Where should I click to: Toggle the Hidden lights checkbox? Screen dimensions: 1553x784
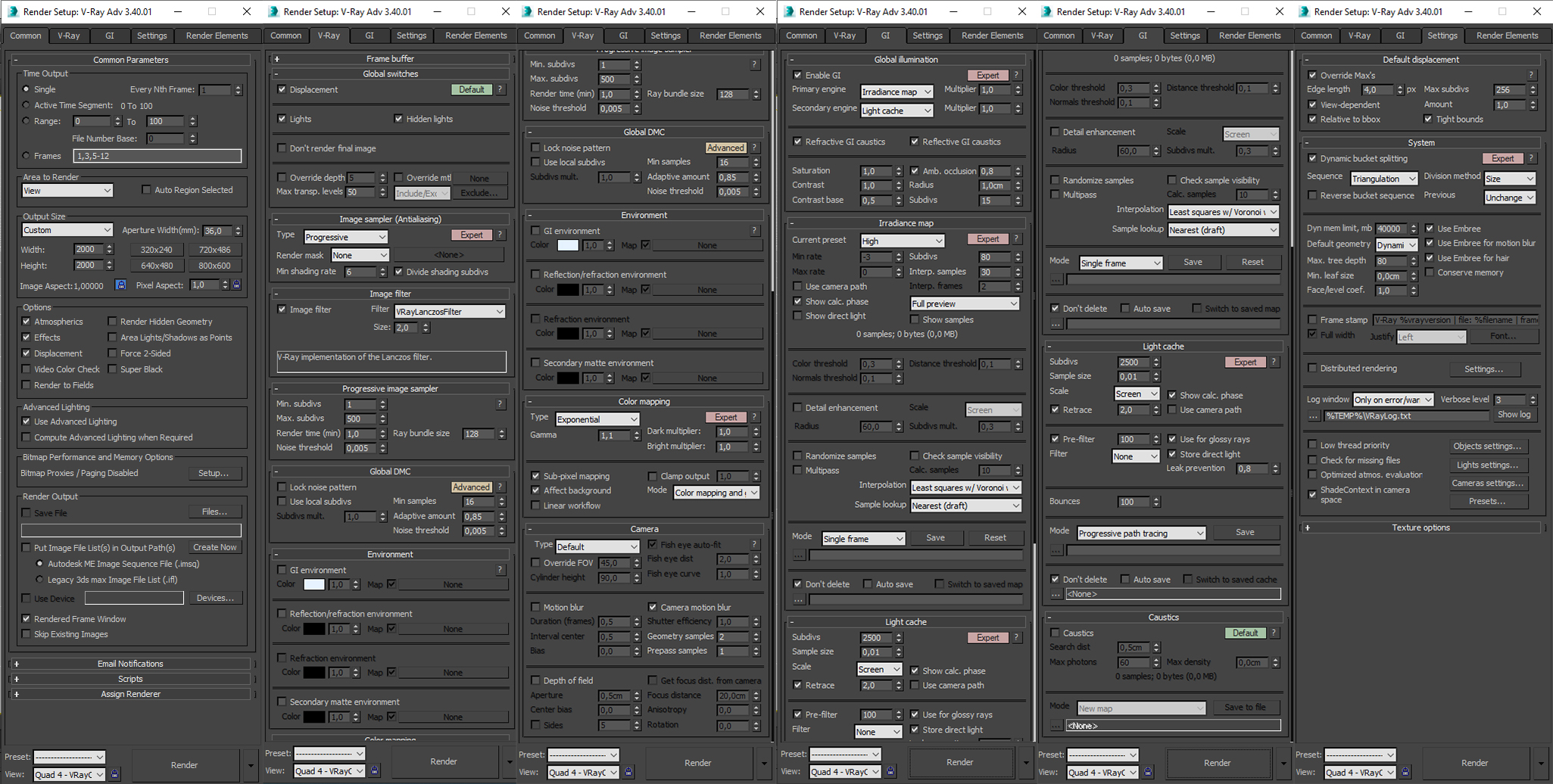tap(398, 119)
